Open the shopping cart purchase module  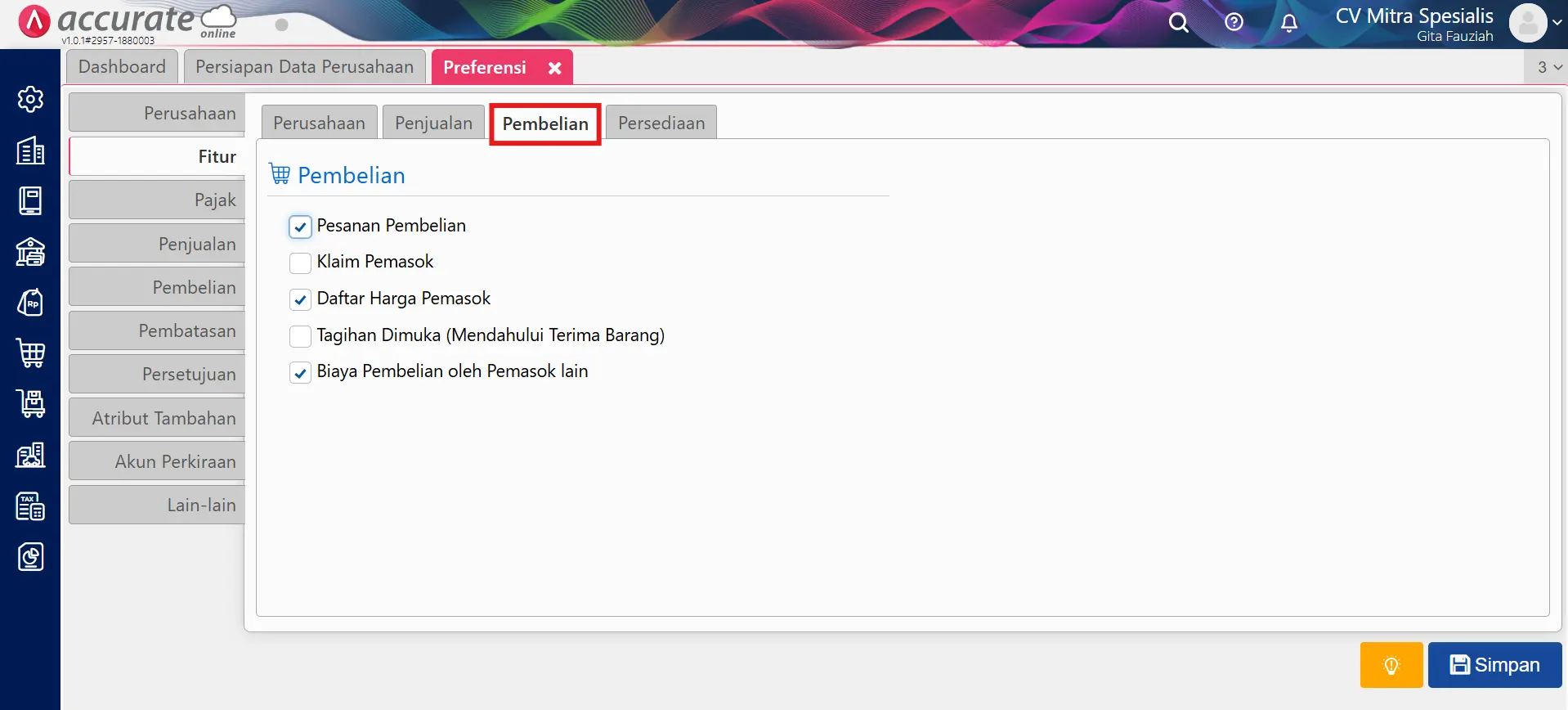30,353
